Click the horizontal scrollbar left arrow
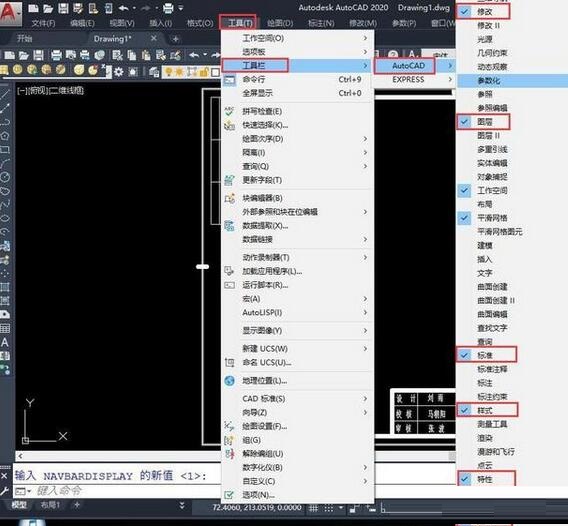568x526 pixels. click(20, 456)
